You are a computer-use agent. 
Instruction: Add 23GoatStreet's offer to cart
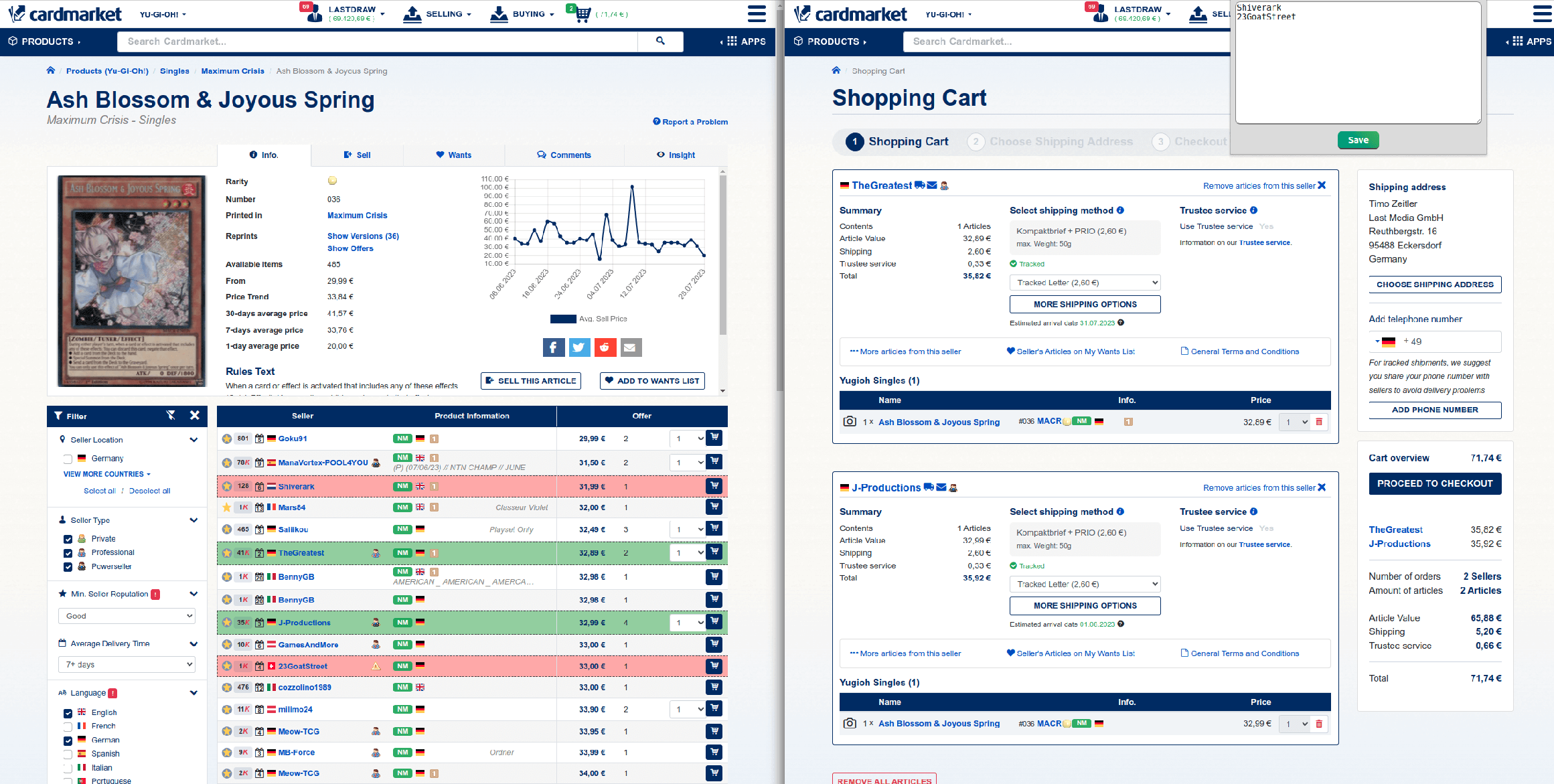tap(714, 665)
